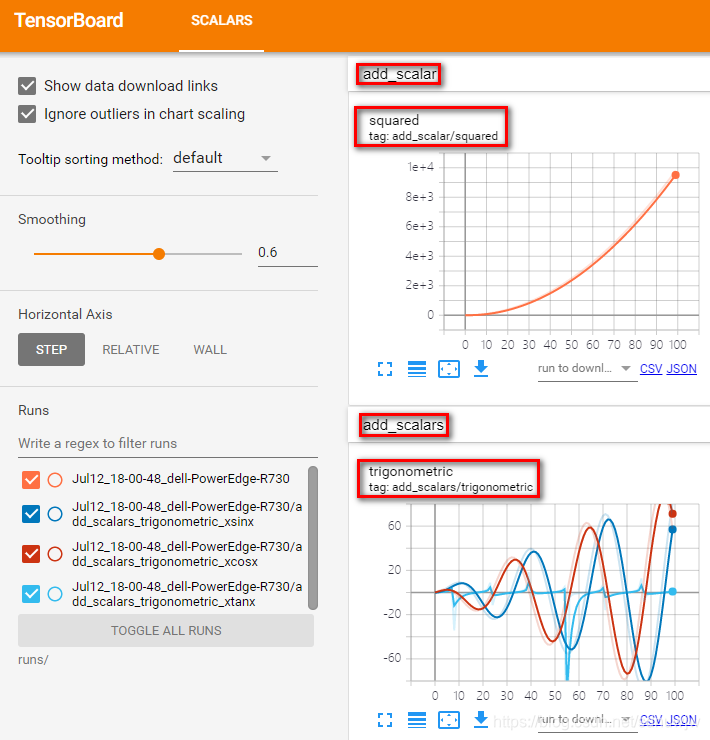Select only the dell-PowerEdge-R730 base run radio
Image resolution: width=710 pixels, height=740 pixels.
click(x=55, y=479)
